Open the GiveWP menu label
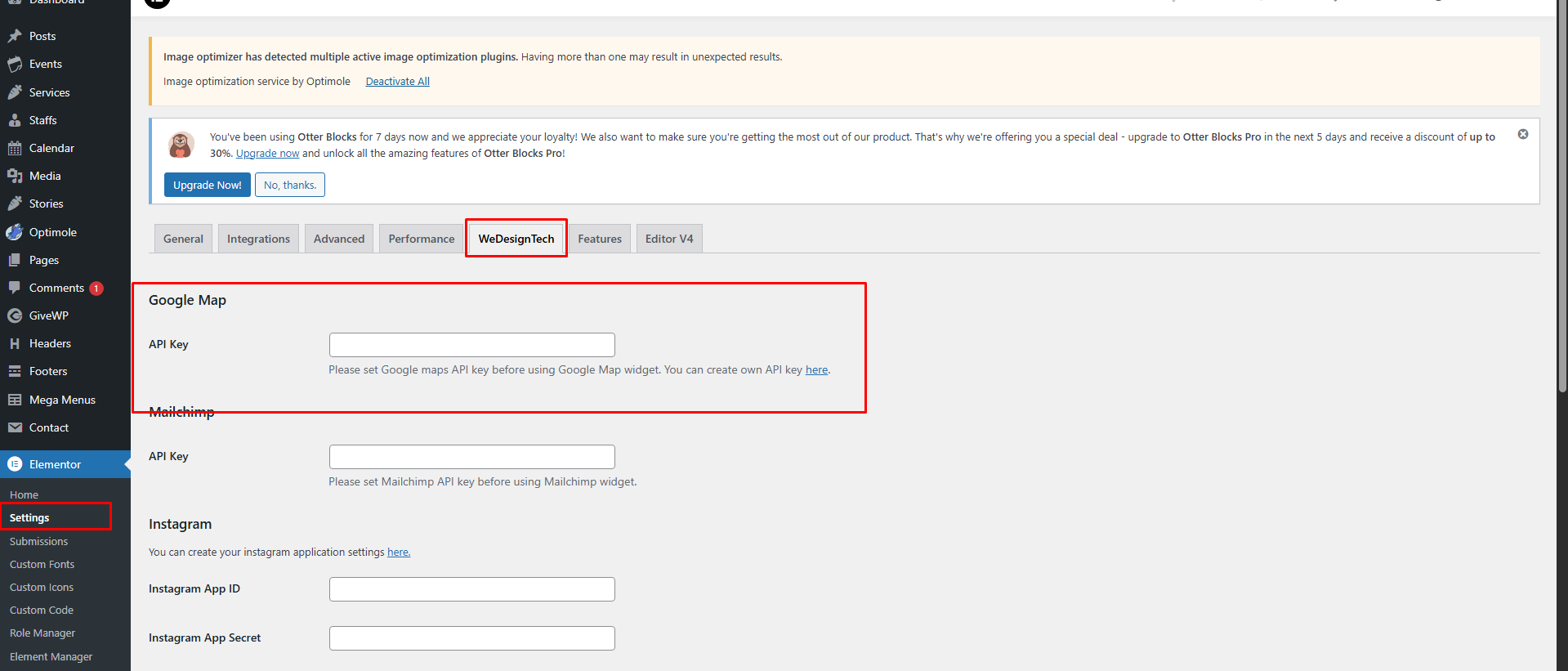 [49, 315]
